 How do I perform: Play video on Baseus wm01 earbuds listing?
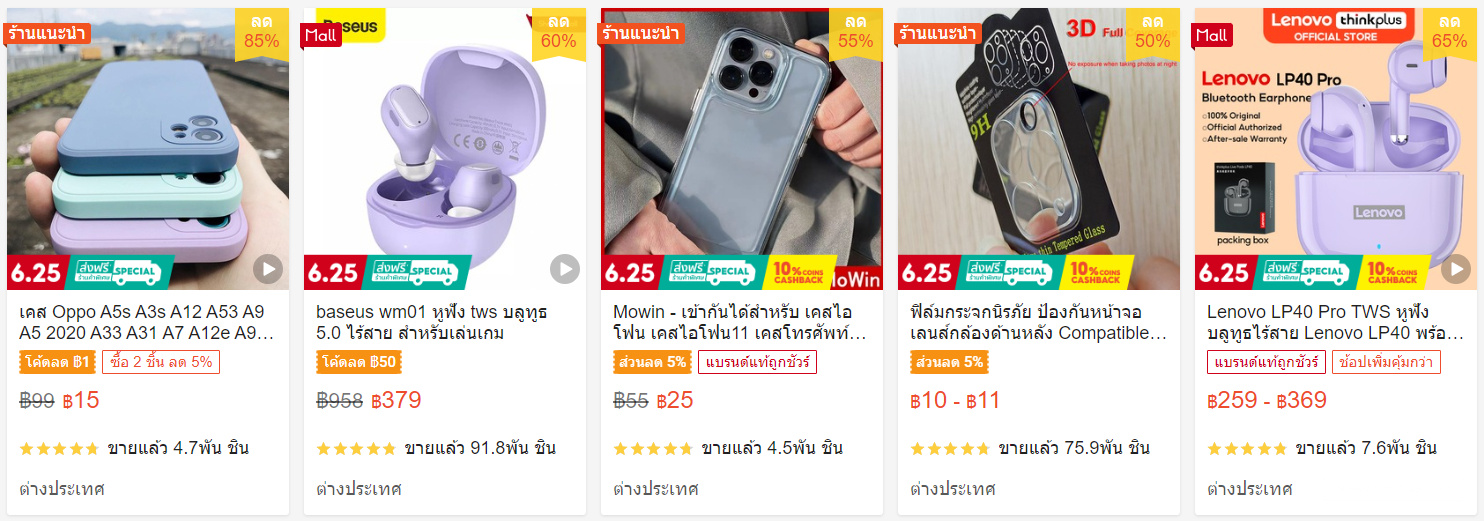[x=565, y=269]
